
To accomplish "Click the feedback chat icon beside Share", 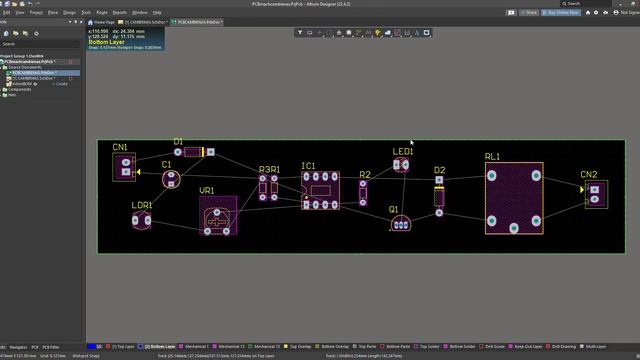I will (511, 13).
